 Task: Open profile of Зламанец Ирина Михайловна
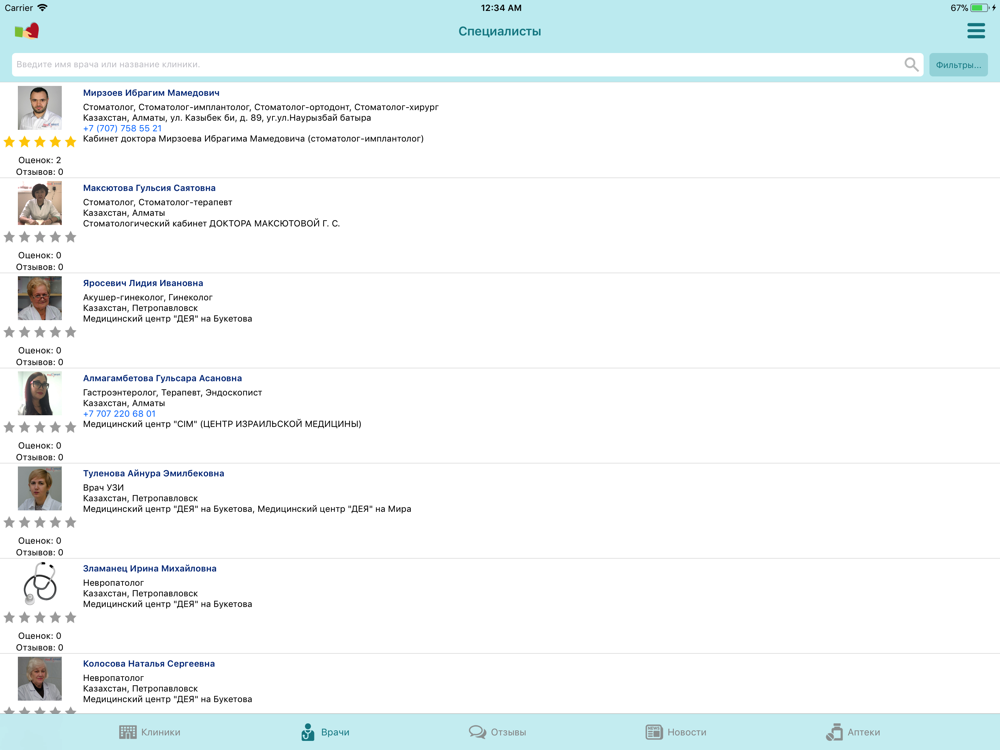[x=150, y=568]
